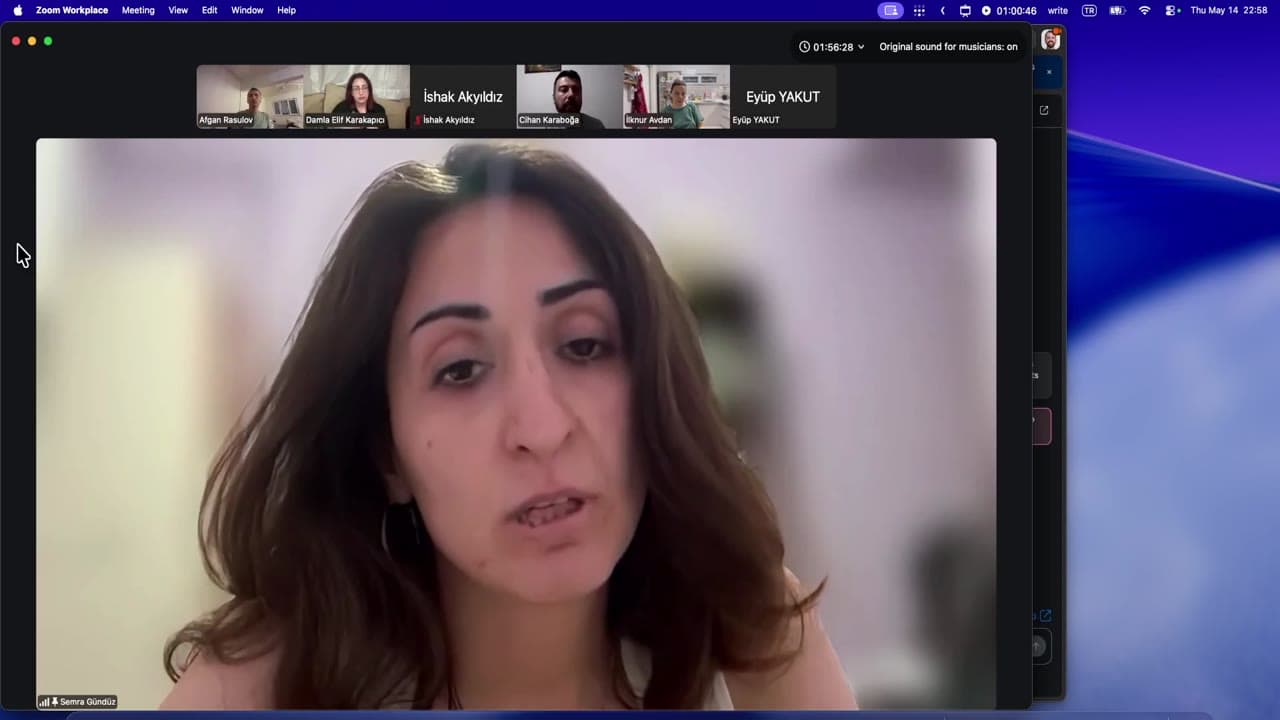Select İshak Akyıldız's participant tile
1280x720 pixels.
(463, 97)
